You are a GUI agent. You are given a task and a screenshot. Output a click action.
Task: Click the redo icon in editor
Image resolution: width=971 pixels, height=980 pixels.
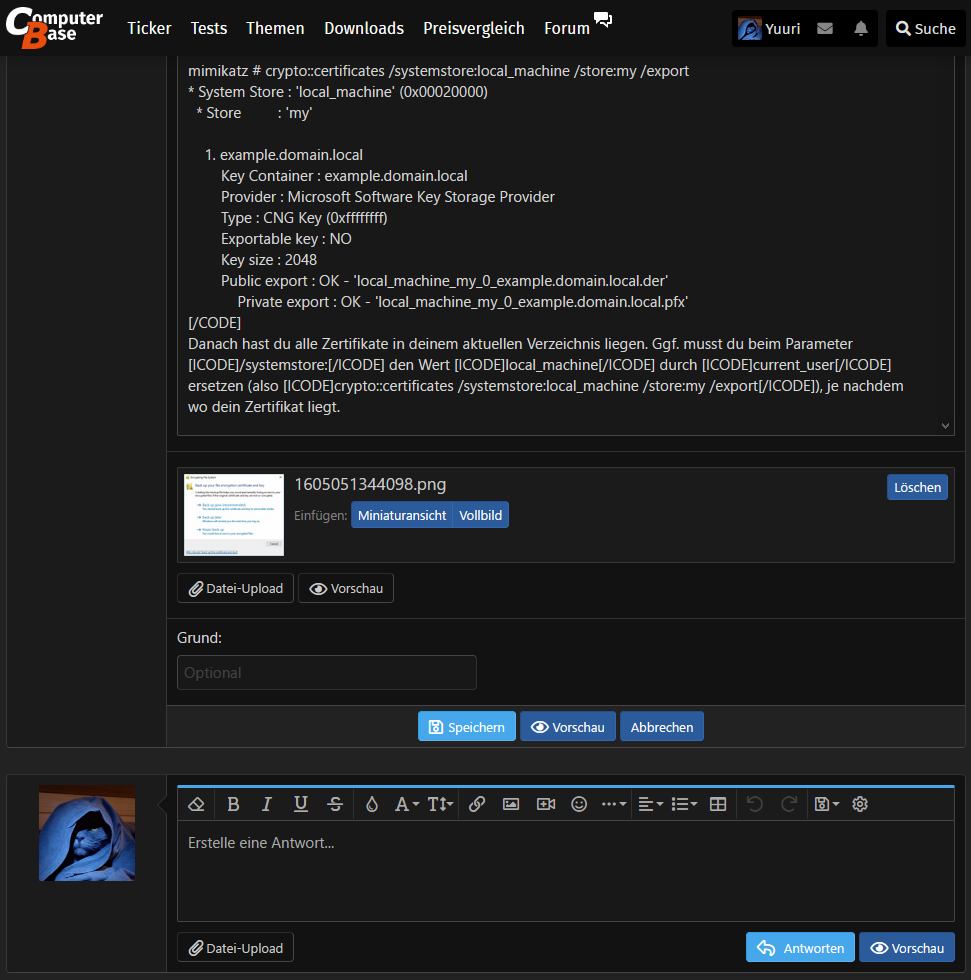coord(789,804)
